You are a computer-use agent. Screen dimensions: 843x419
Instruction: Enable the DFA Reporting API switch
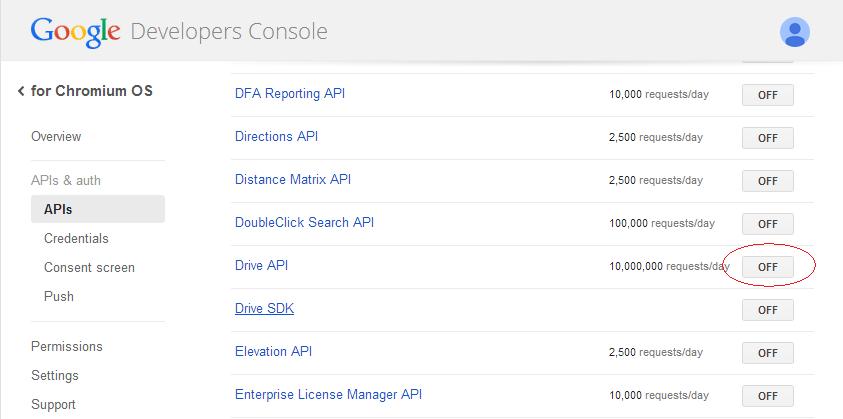click(767, 95)
